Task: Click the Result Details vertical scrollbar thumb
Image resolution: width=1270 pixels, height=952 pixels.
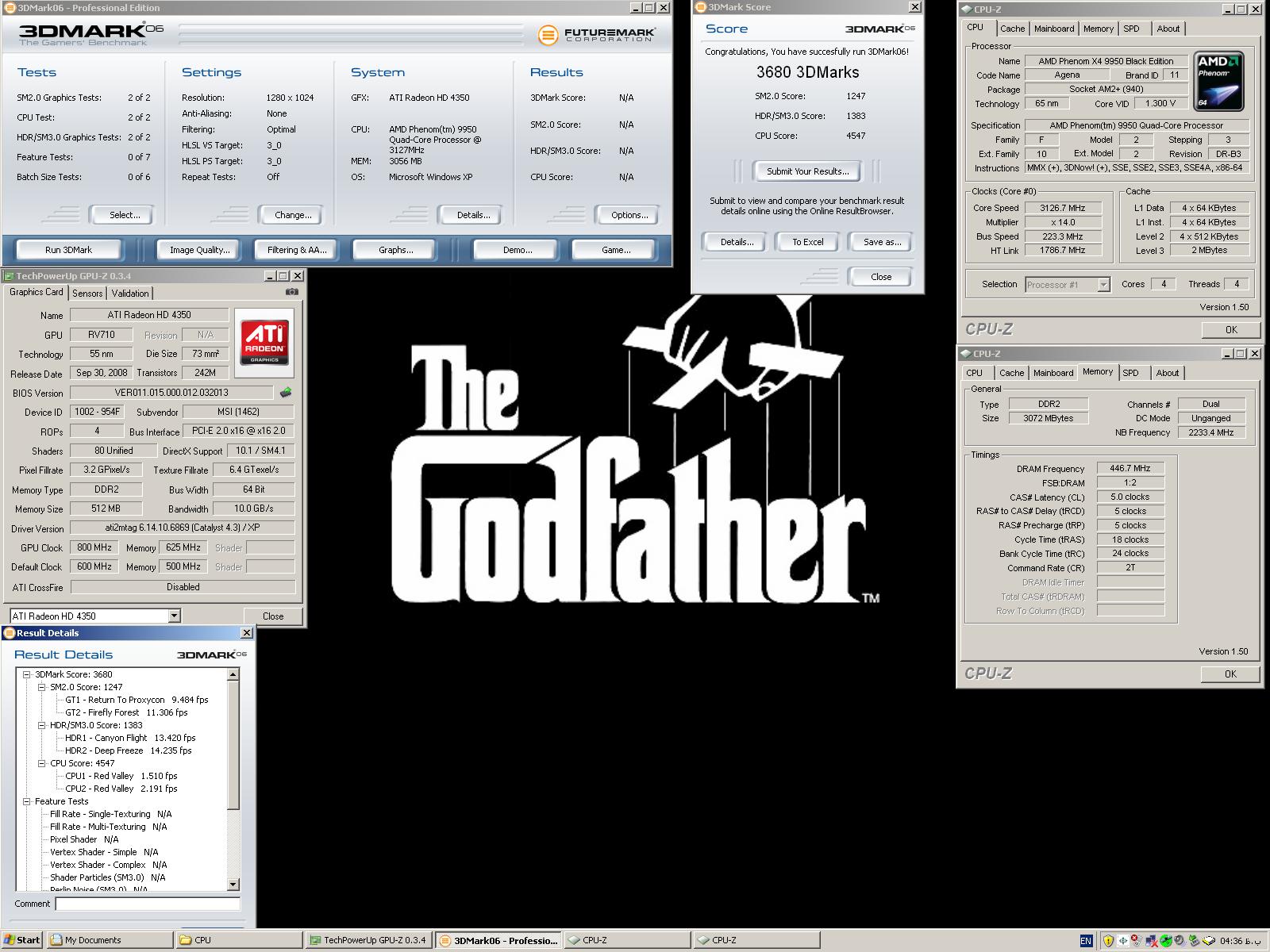Action: 233,744
